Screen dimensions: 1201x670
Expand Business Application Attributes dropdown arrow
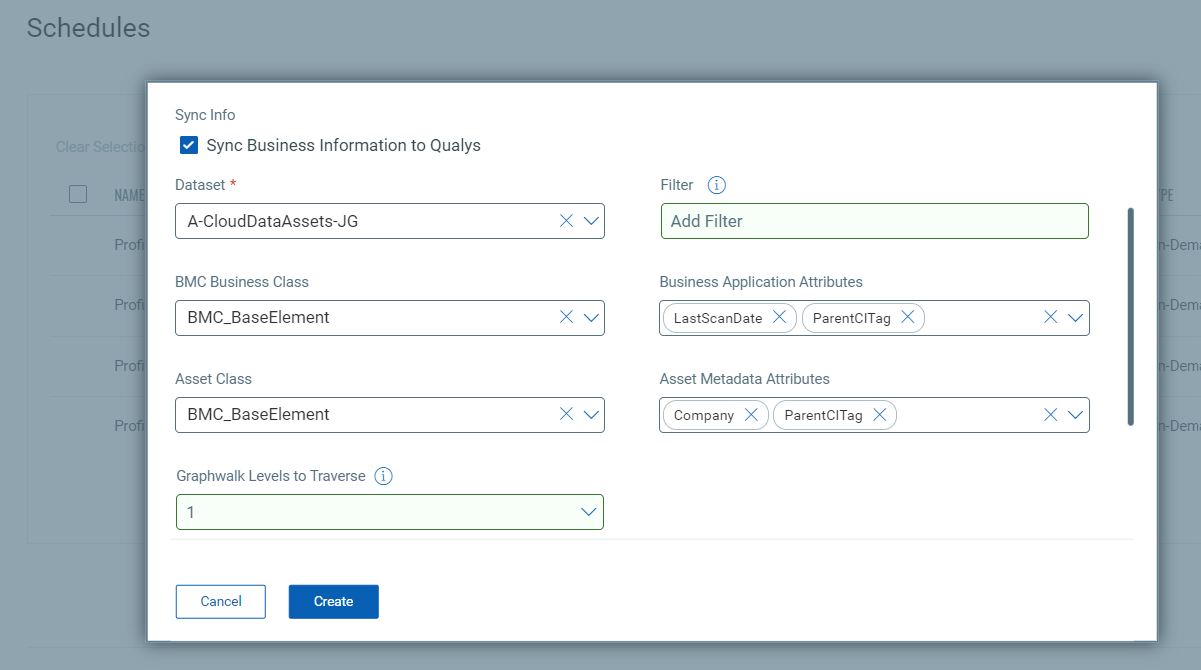coord(1075,318)
